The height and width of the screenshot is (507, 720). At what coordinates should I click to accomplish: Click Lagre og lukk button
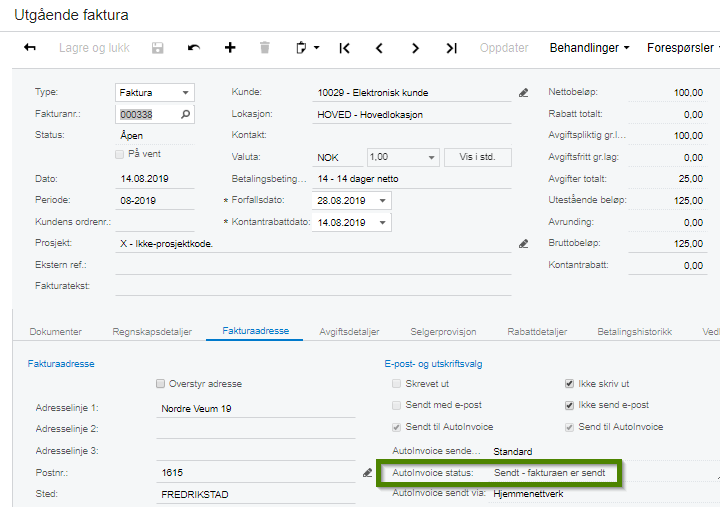(94, 48)
